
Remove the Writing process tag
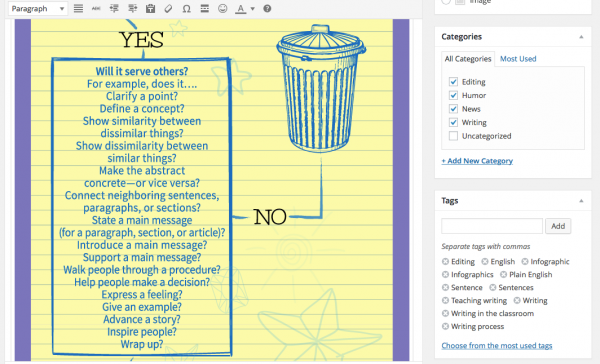coord(445,326)
